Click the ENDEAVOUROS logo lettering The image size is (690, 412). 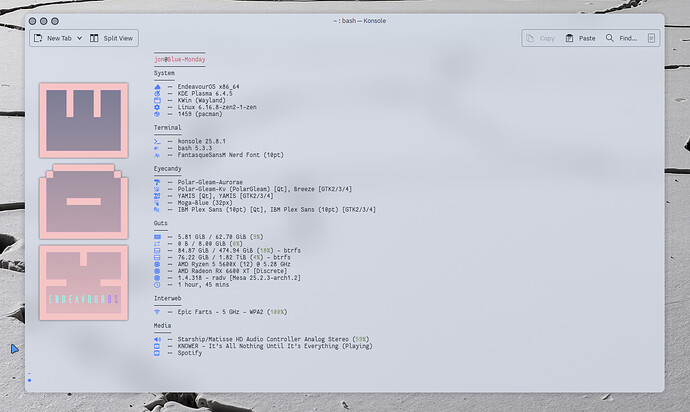pyautogui.click(x=84, y=299)
